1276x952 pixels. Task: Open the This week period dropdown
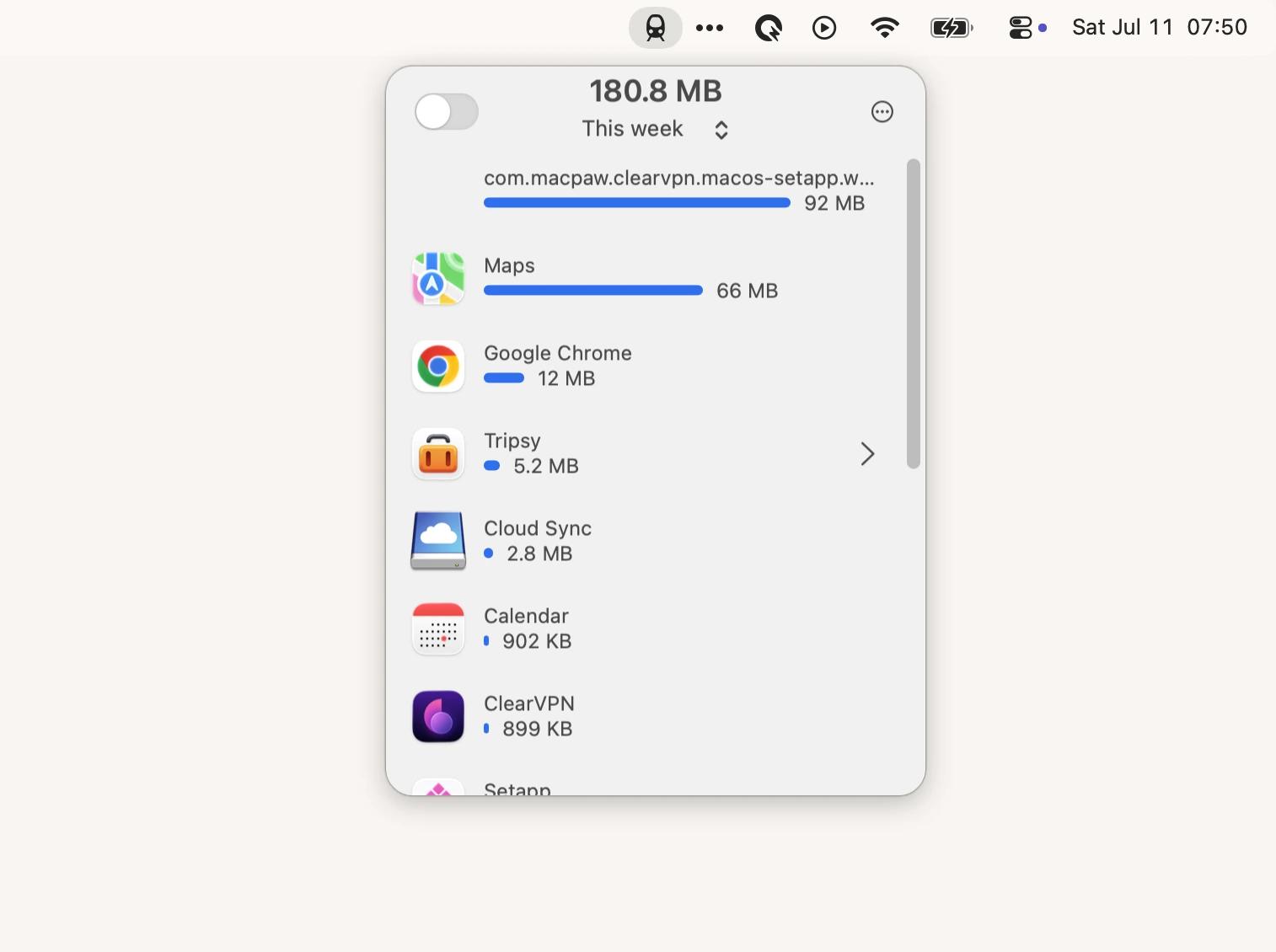[x=655, y=129]
